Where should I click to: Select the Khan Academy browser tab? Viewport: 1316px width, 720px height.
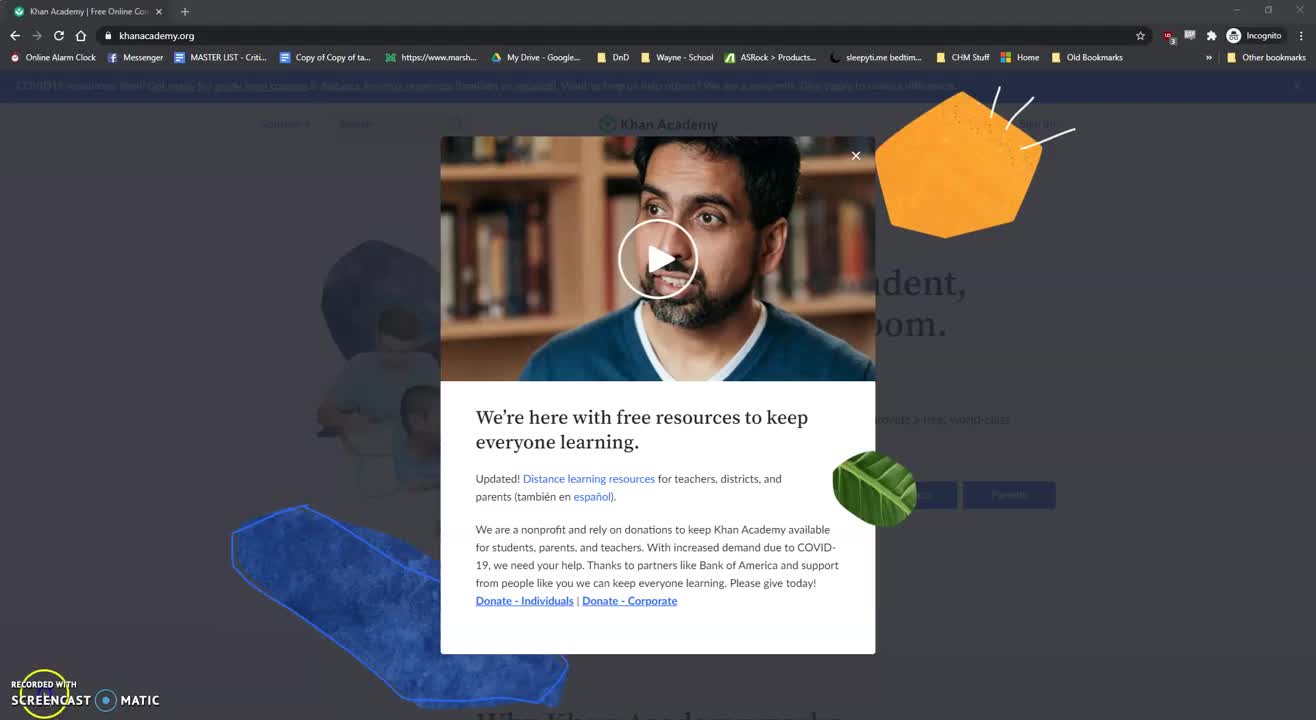point(88,11)
